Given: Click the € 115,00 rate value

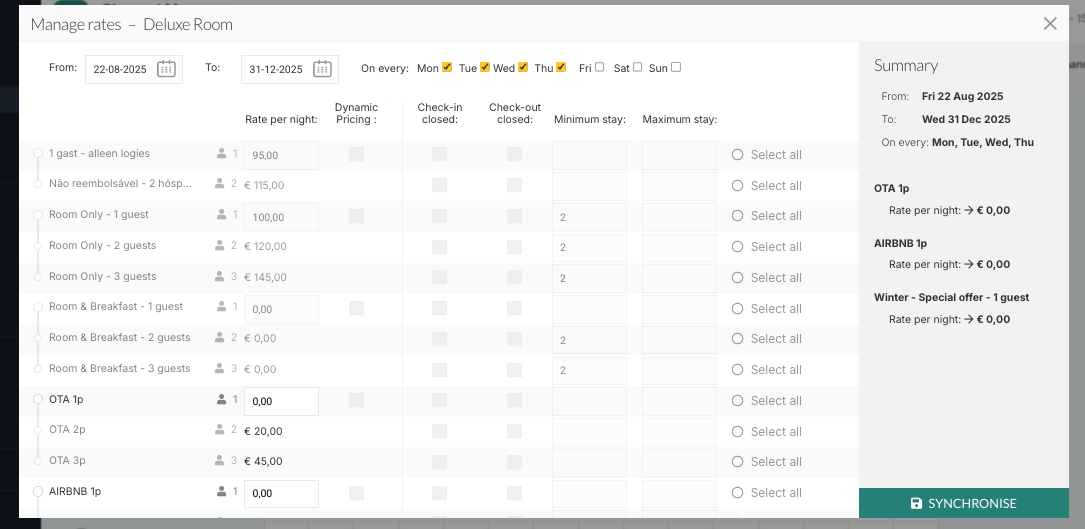Looking at the screenshot, I should point(264,186).
